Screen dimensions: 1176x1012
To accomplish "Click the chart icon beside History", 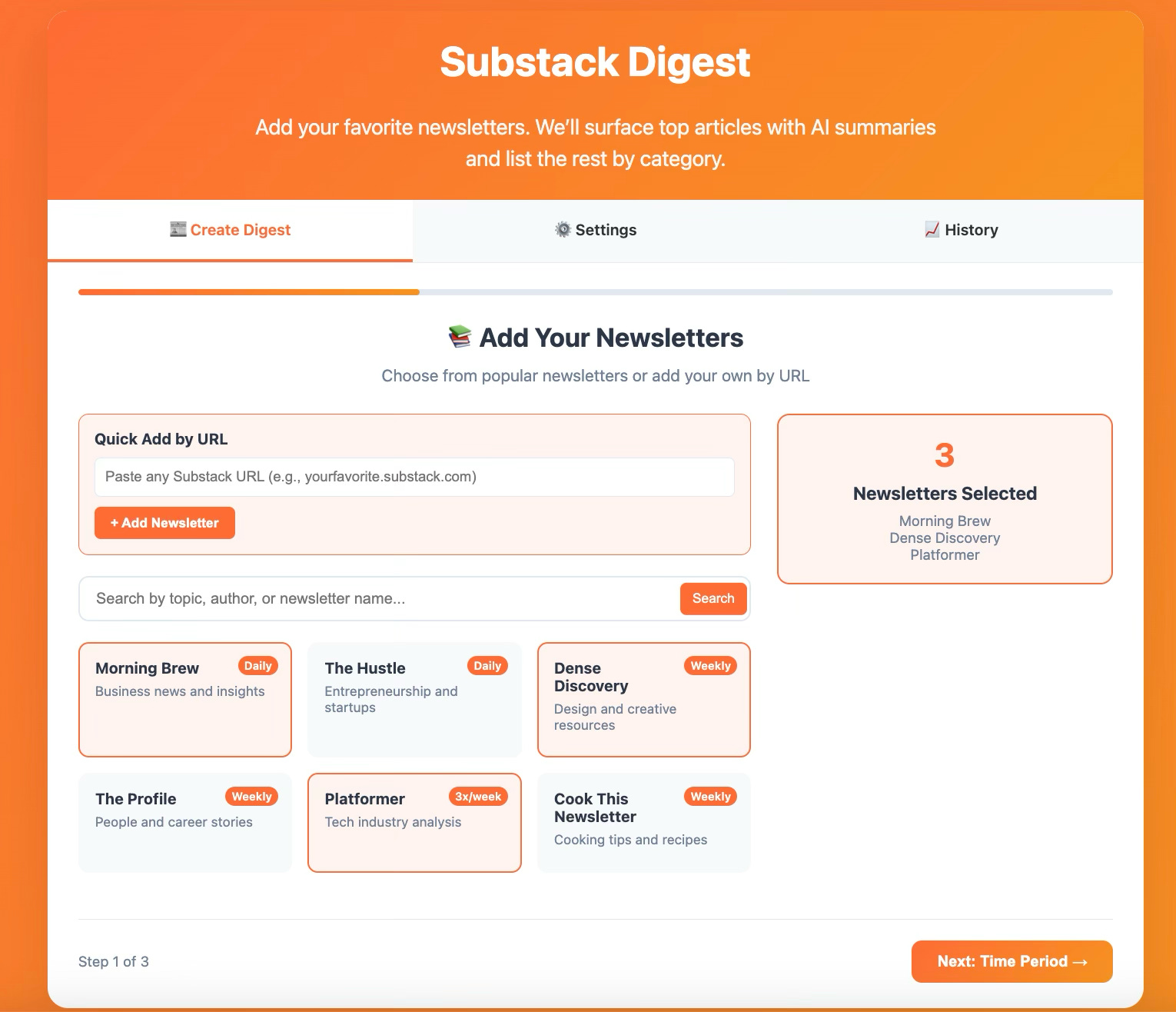I will (x=932, y=229).
